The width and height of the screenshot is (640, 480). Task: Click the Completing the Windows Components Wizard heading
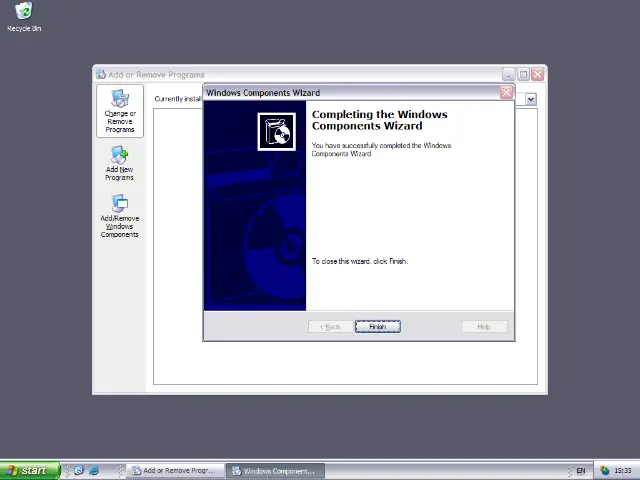(380, 120)
